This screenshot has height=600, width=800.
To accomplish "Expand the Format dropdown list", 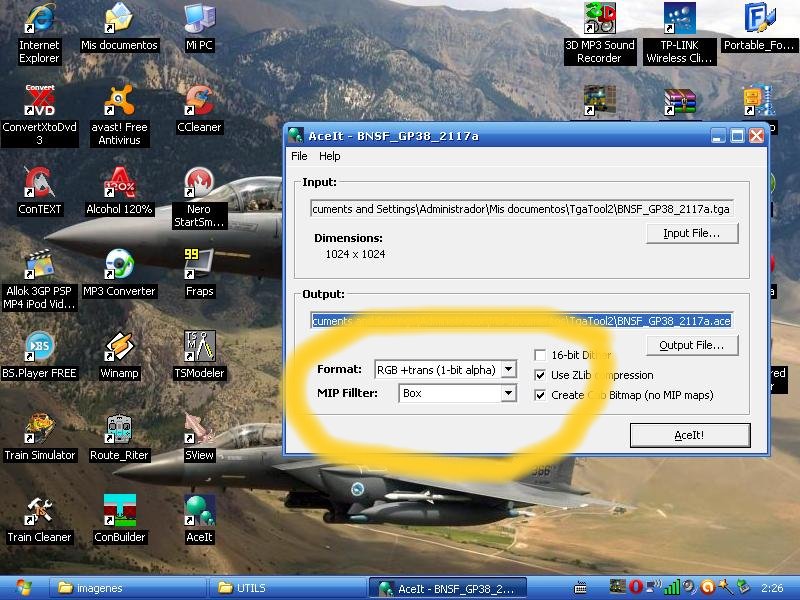I will [508, 369].
